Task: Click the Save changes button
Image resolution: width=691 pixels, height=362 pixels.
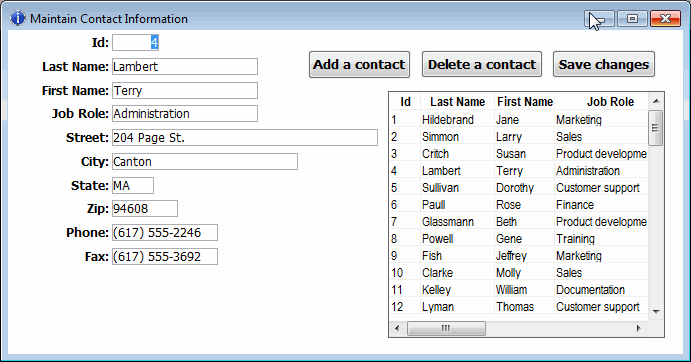Action: coord(604,64)
